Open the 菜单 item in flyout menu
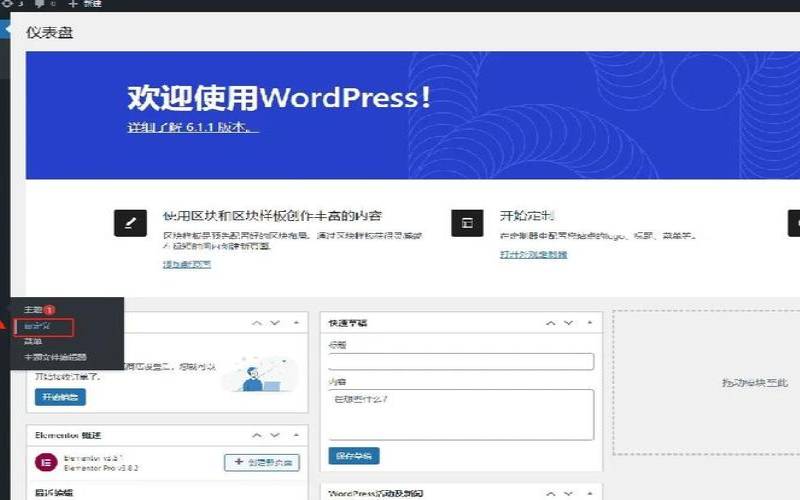 point(35,341)
